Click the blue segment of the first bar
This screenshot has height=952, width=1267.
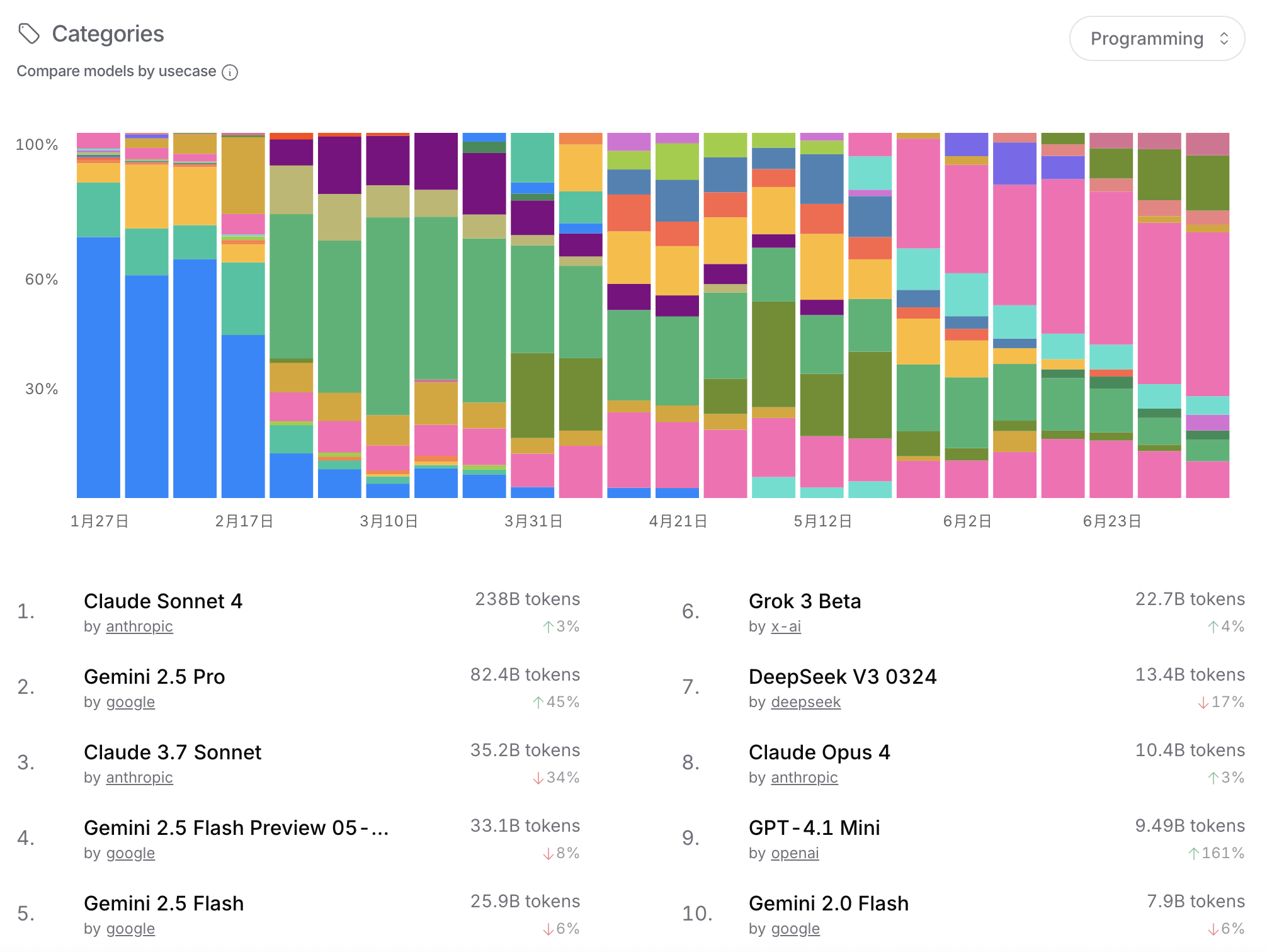(x=98, y=366)
